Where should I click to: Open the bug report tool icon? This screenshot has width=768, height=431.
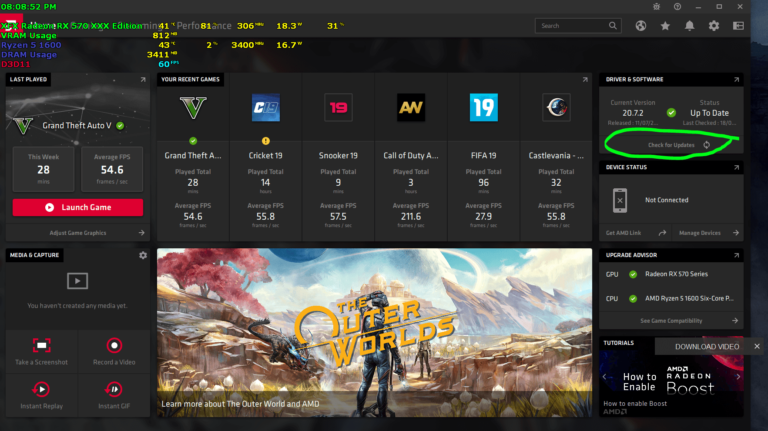pyautogui.click(x=656, y=6)
